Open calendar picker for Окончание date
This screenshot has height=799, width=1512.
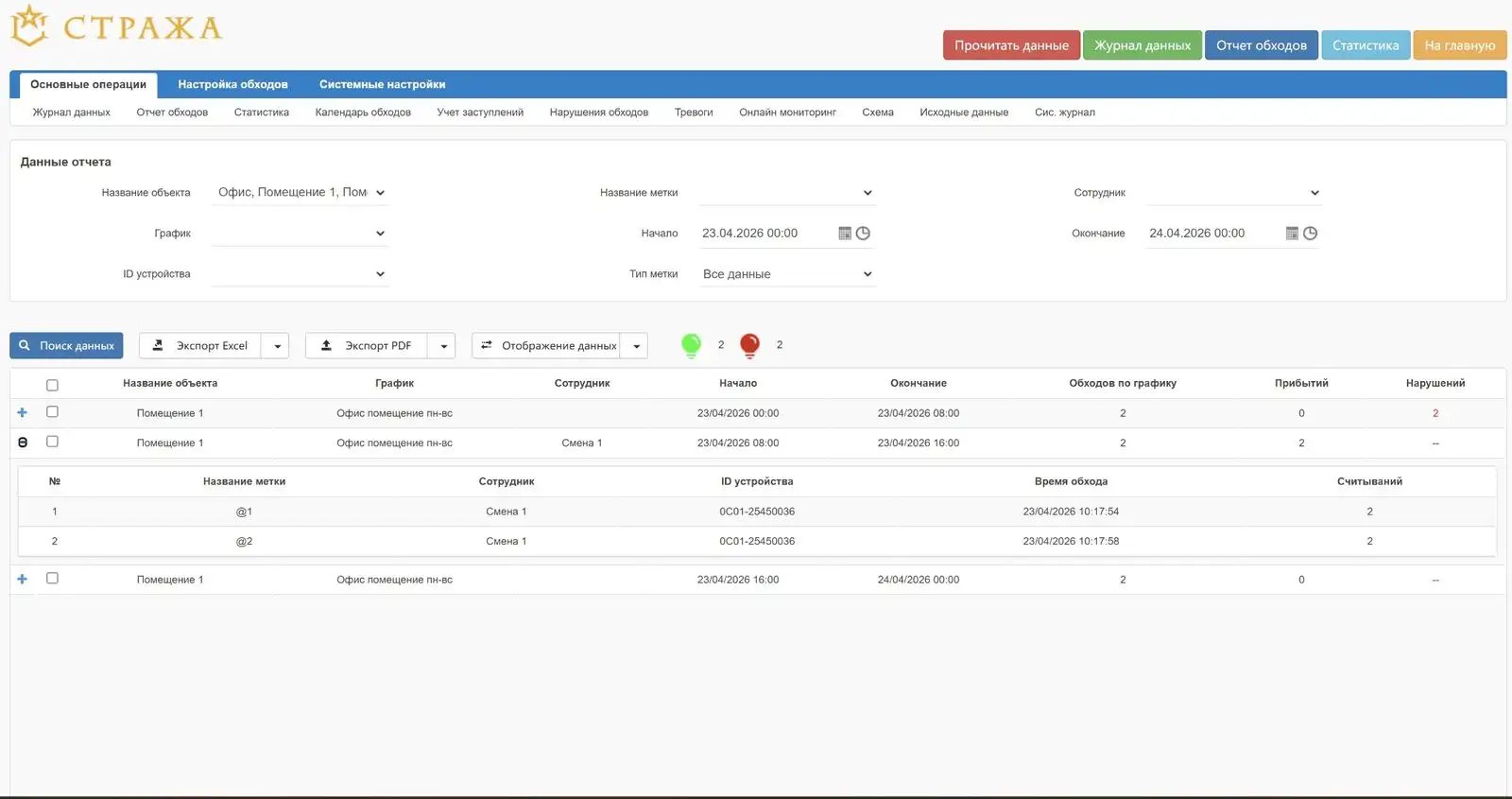coord(1292,234)
